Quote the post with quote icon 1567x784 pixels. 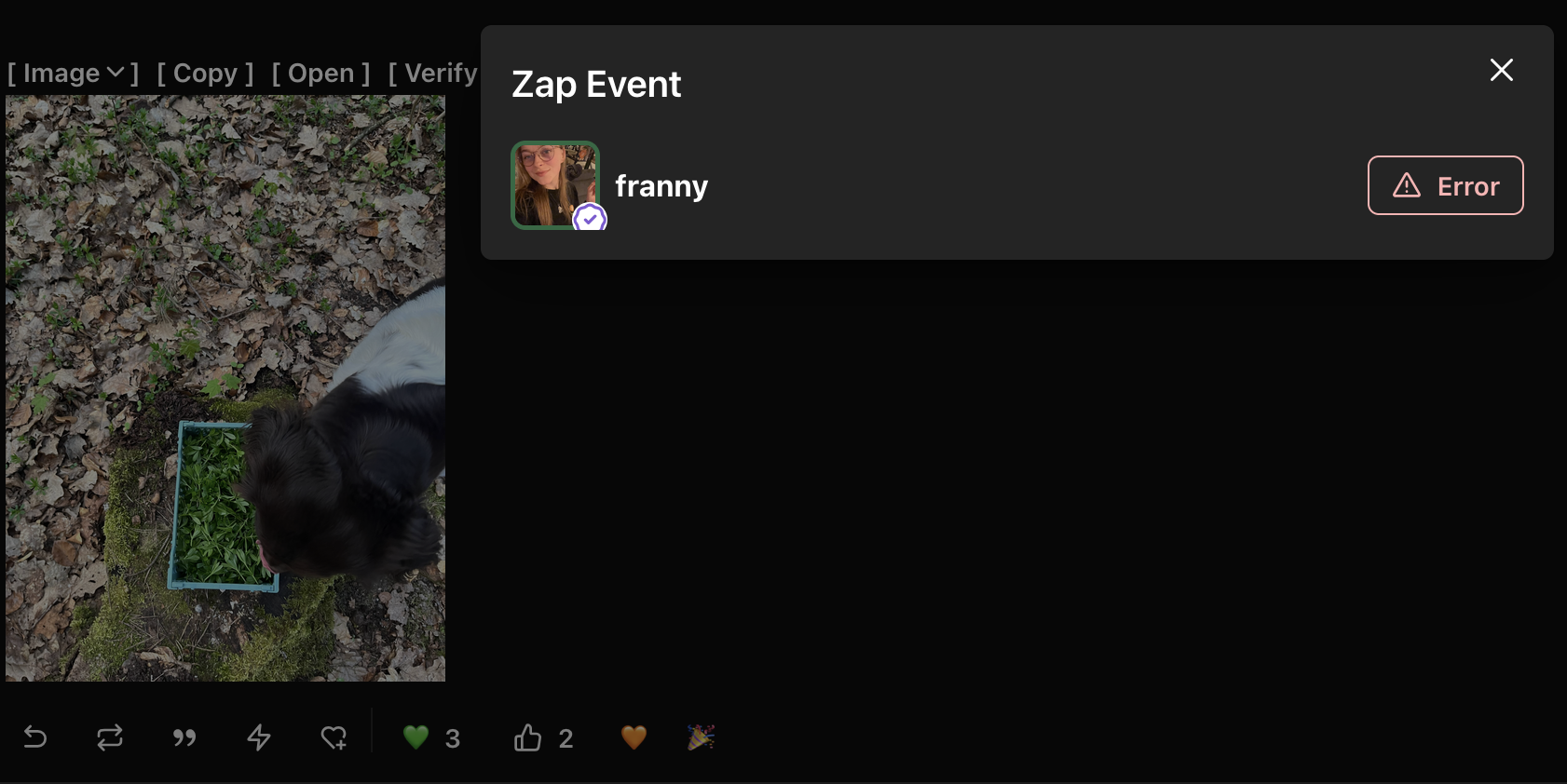184,737
